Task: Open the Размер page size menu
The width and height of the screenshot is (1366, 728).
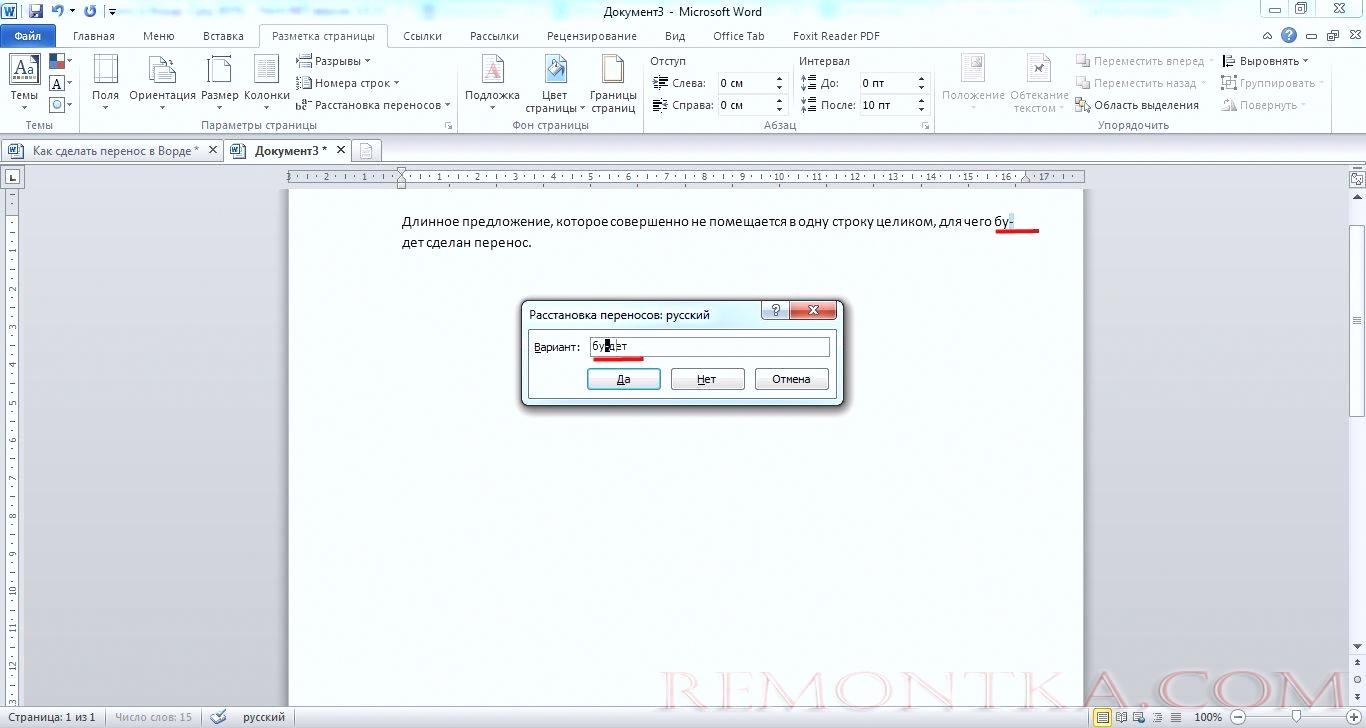Action: (x=219, y=83)
